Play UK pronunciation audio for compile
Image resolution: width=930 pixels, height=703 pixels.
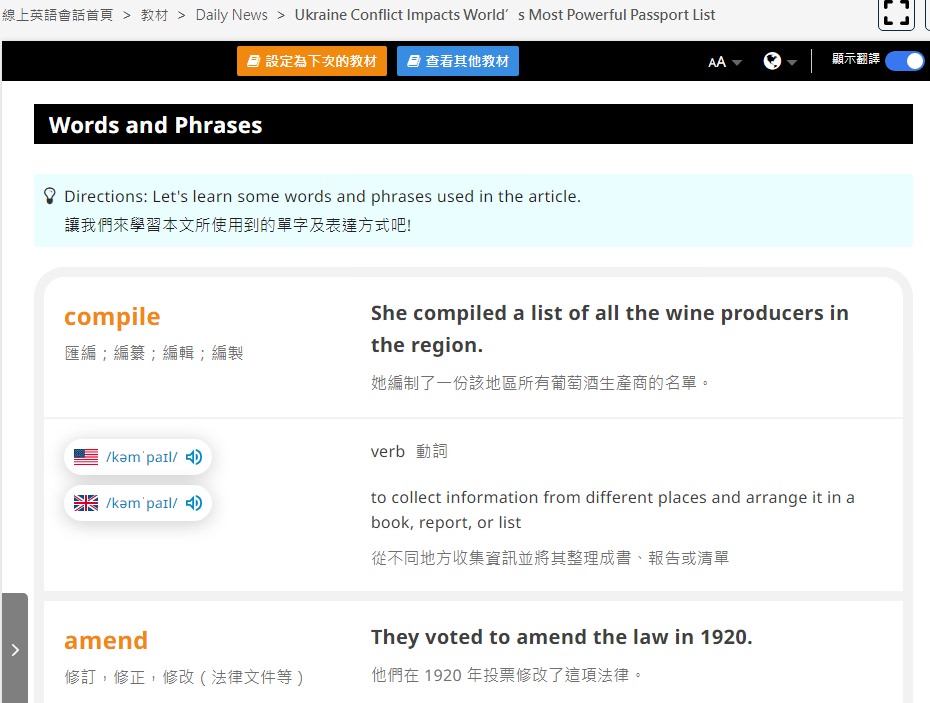(x=194, y=503)
